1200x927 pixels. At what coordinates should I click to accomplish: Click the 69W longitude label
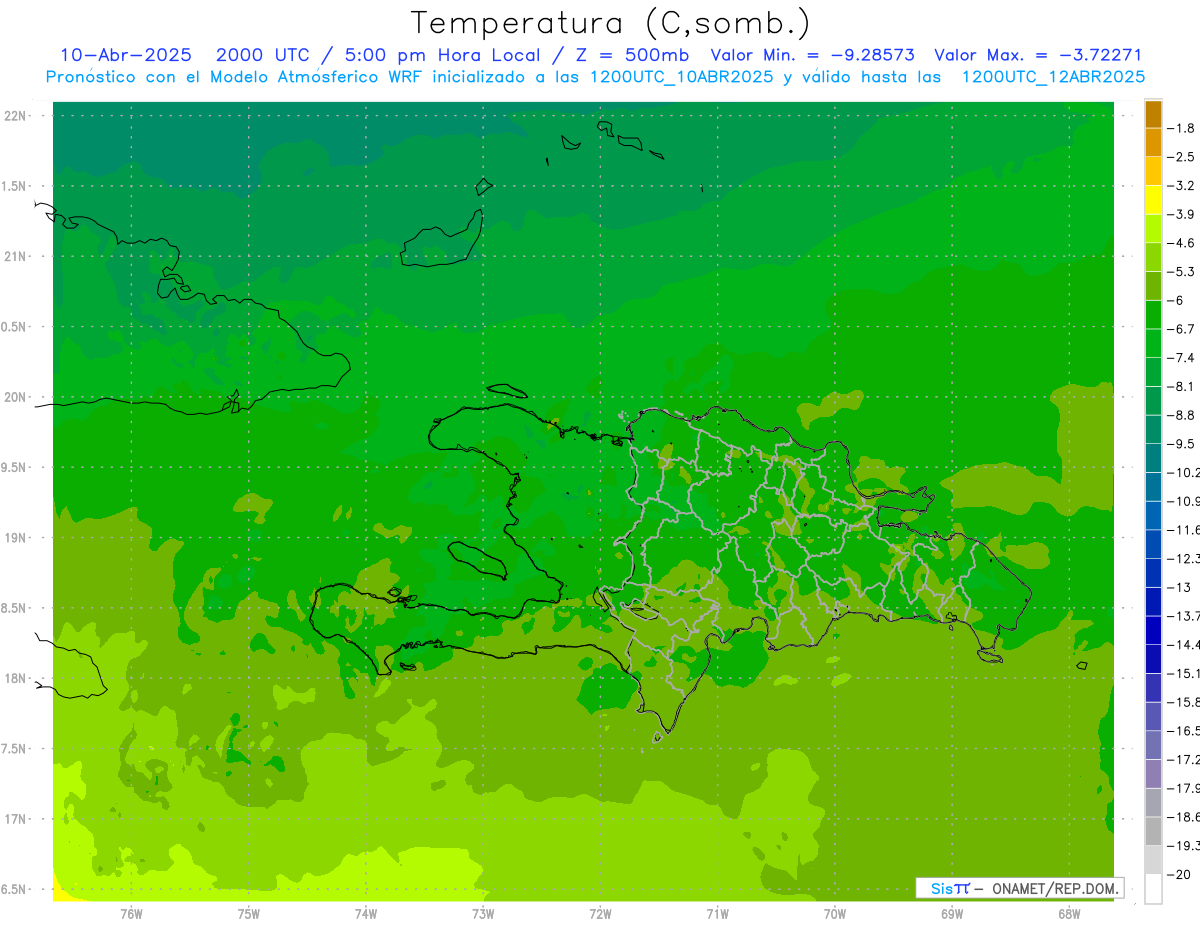pyautogui.click(x=952, y=914)
